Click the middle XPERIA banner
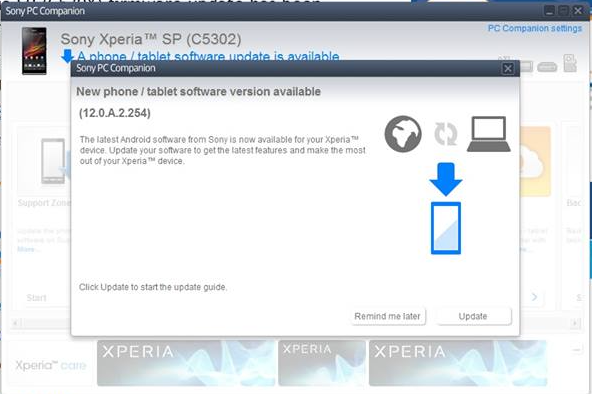The image size is (592, 394). click(x=322, y=363)
